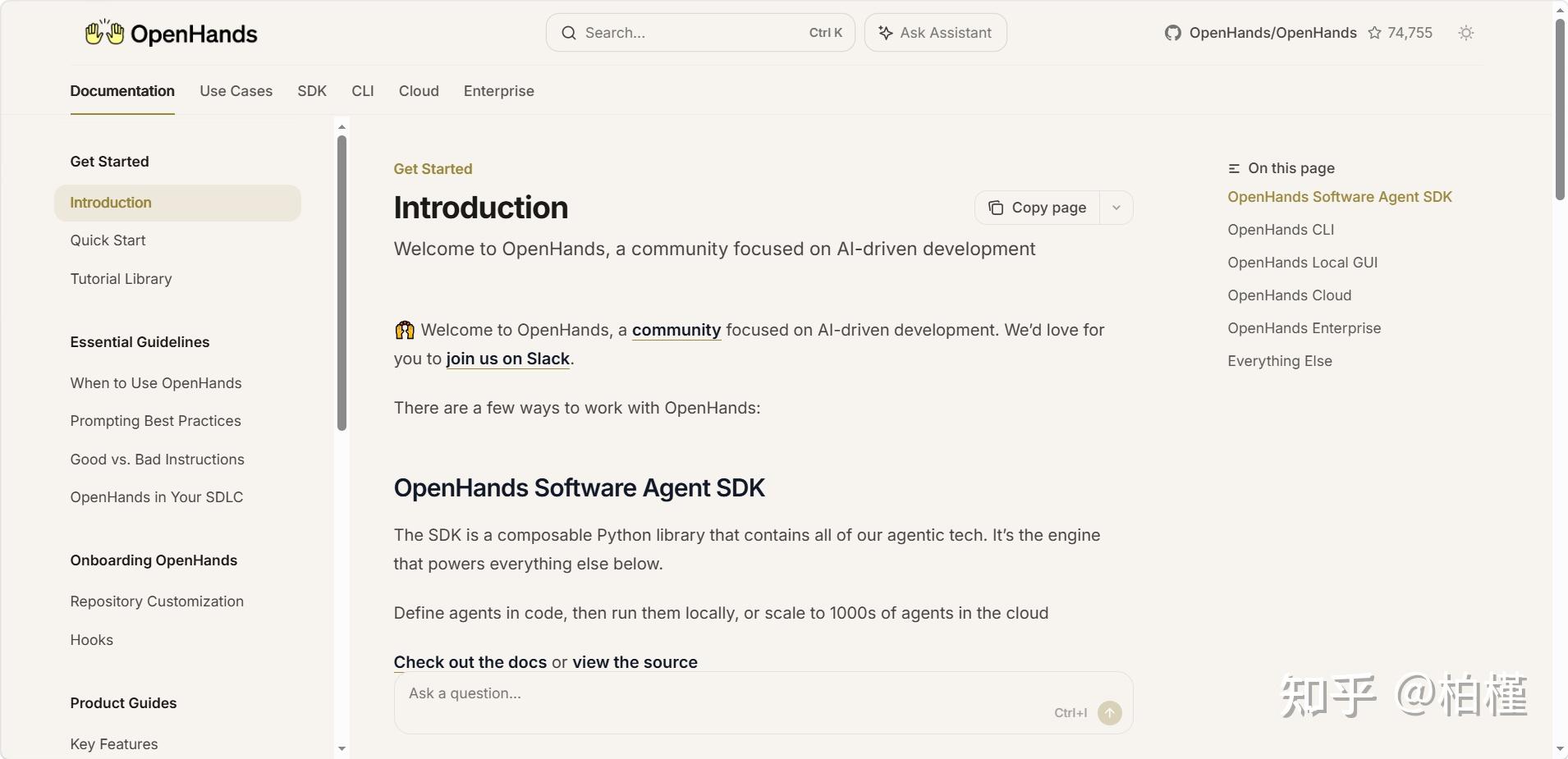This screenshot has height=759, width=1568.
Task: Submit question with the arrow-up button
Action: point(1110,713)
